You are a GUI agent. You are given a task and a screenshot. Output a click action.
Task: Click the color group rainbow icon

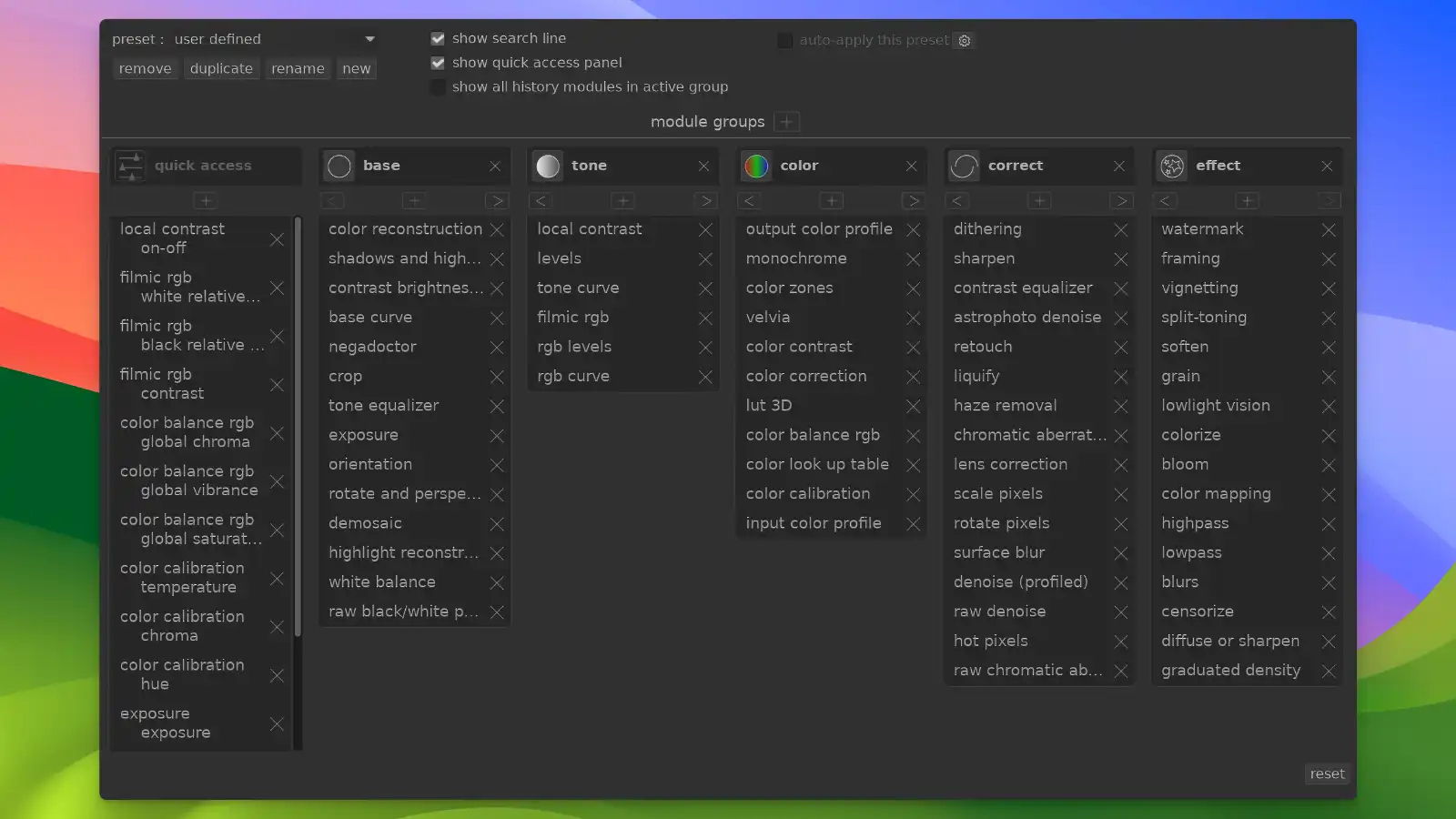coord(756,166)
